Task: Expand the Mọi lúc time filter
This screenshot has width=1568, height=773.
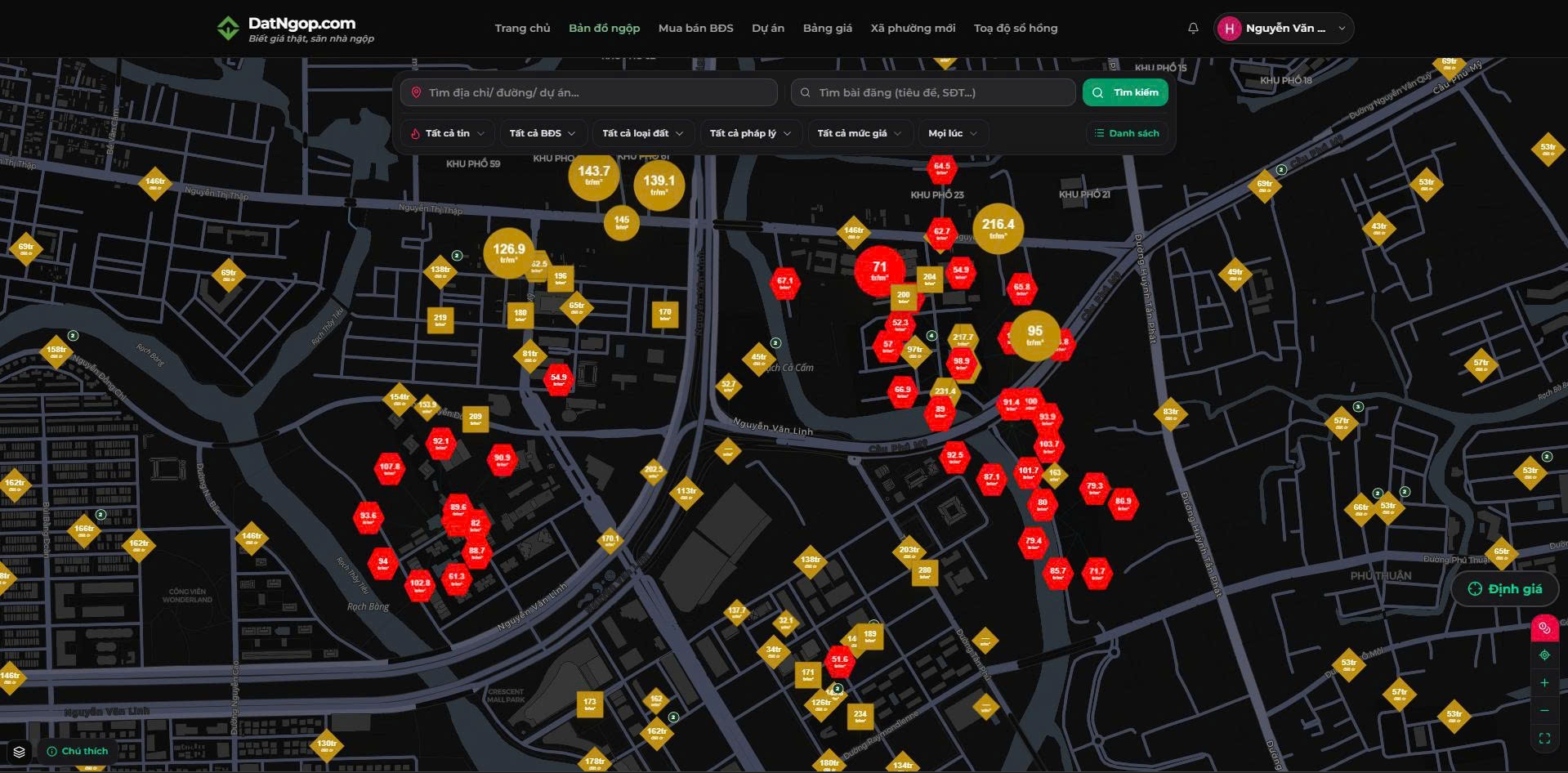Action: tap(953, 133)
